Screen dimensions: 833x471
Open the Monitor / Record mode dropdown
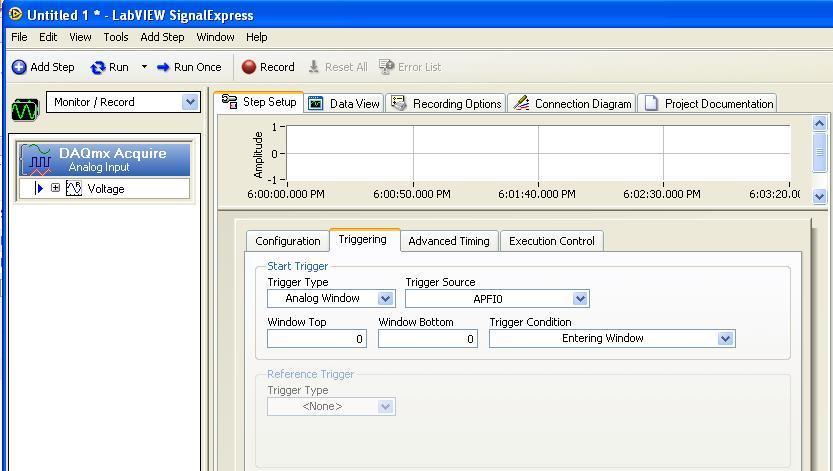click(x=190, y=102)
